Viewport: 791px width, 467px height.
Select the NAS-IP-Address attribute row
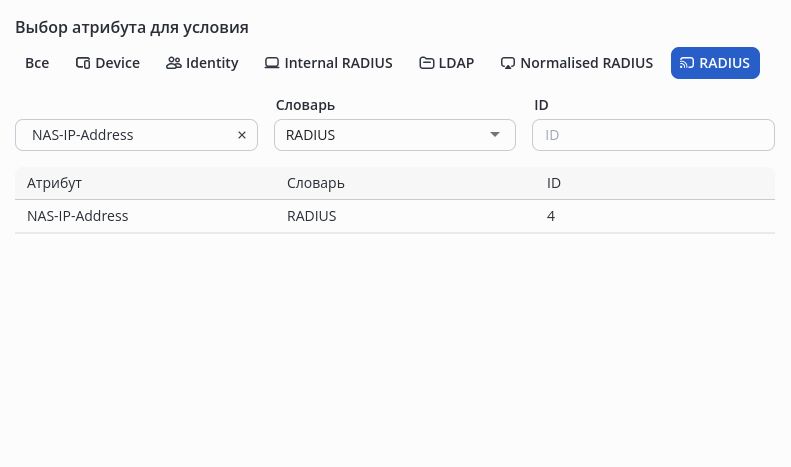[x=78, y=216]
